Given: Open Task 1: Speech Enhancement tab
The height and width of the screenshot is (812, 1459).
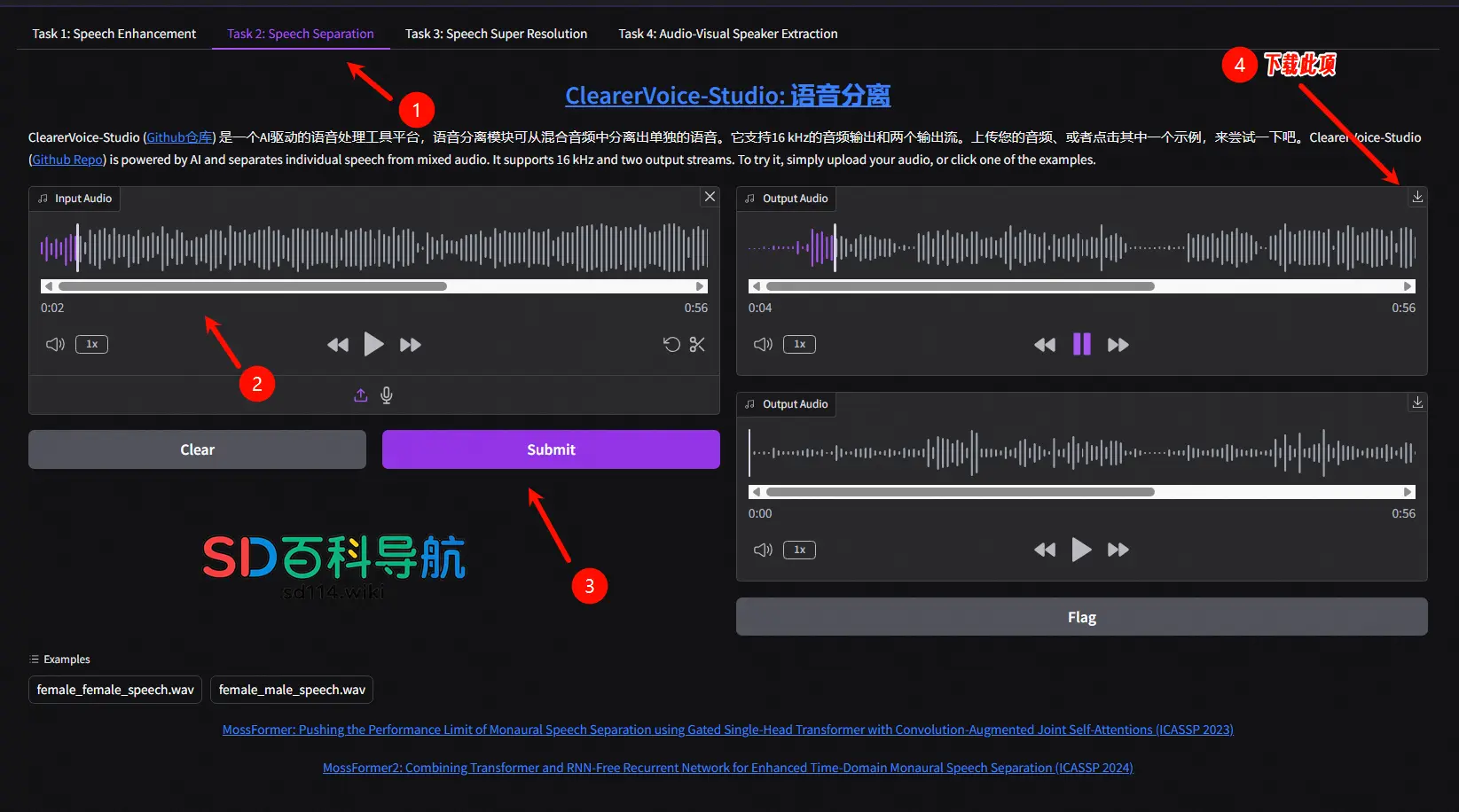Looking at the screenshot, I should tap(114, 34).
